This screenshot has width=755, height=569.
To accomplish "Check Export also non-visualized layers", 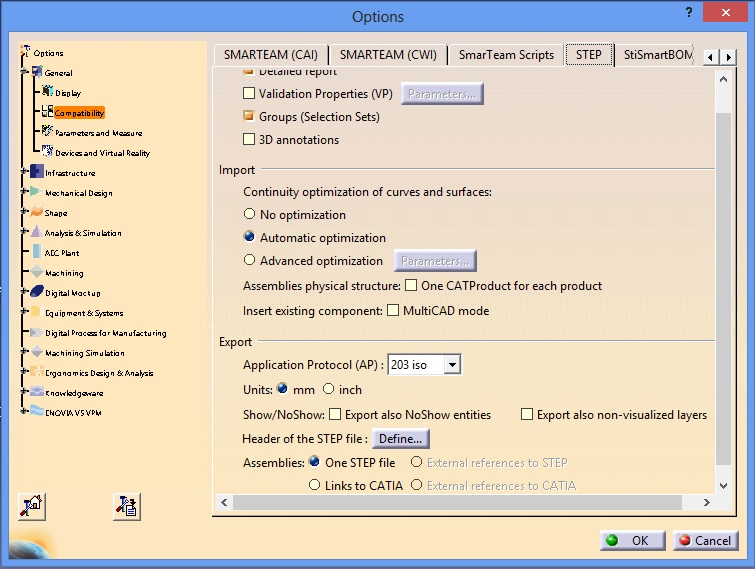I will (x=527, y=414).
